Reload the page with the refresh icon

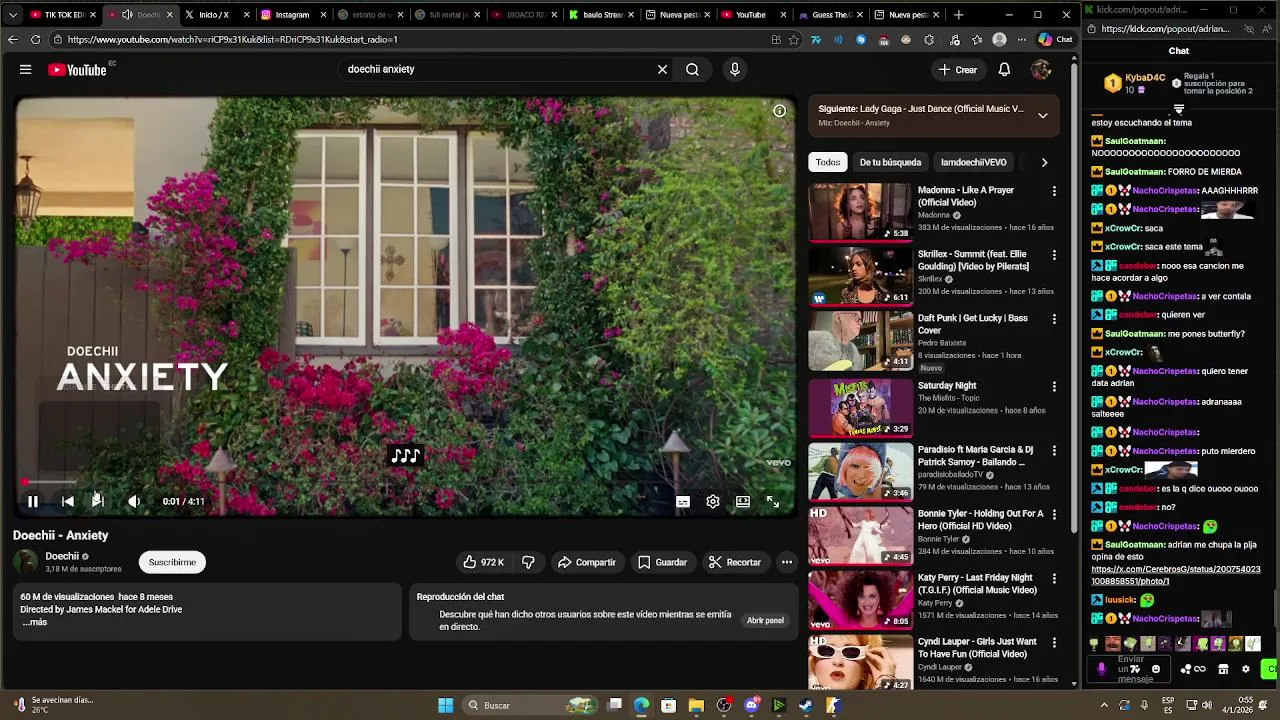tap(35, 40)
